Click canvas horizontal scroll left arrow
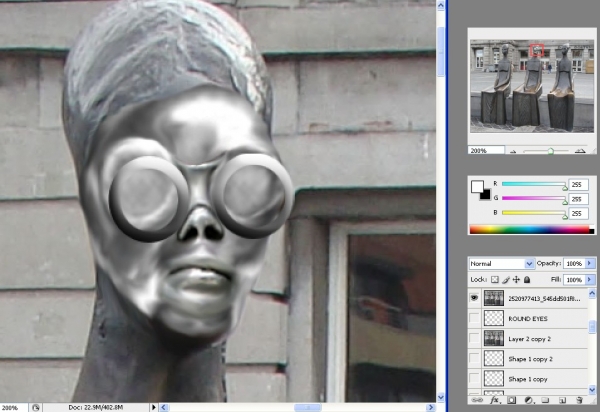This screenshot has width=600, height=412. (x=164, y=407)
